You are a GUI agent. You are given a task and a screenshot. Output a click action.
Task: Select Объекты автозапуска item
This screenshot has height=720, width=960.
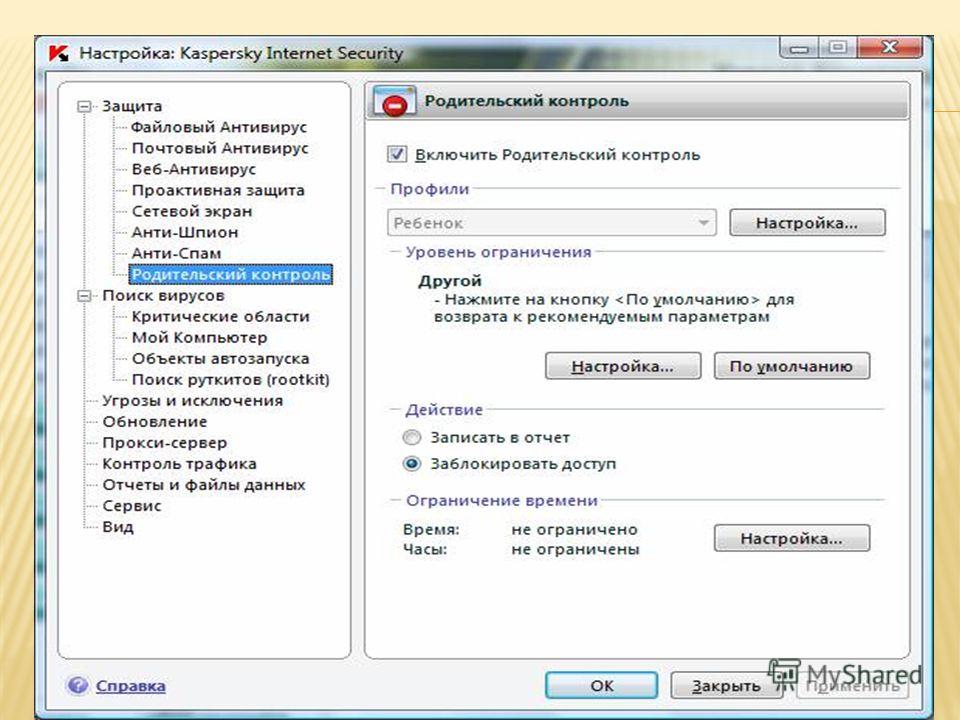[x=220, y=359]
